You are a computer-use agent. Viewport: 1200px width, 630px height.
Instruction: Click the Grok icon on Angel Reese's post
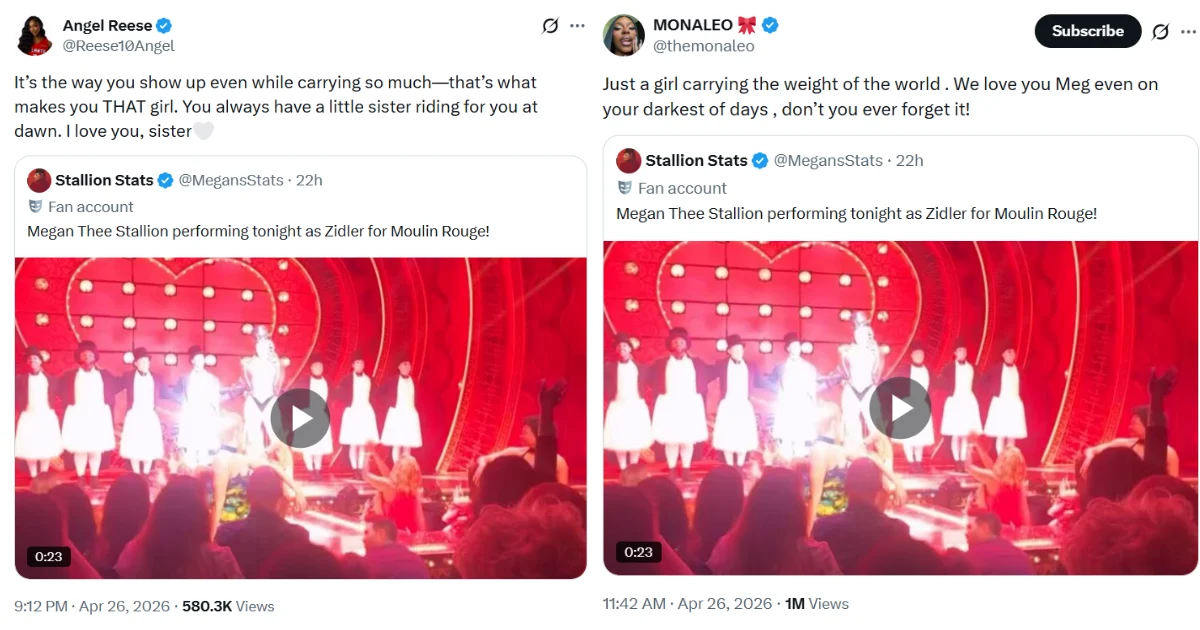550,26
